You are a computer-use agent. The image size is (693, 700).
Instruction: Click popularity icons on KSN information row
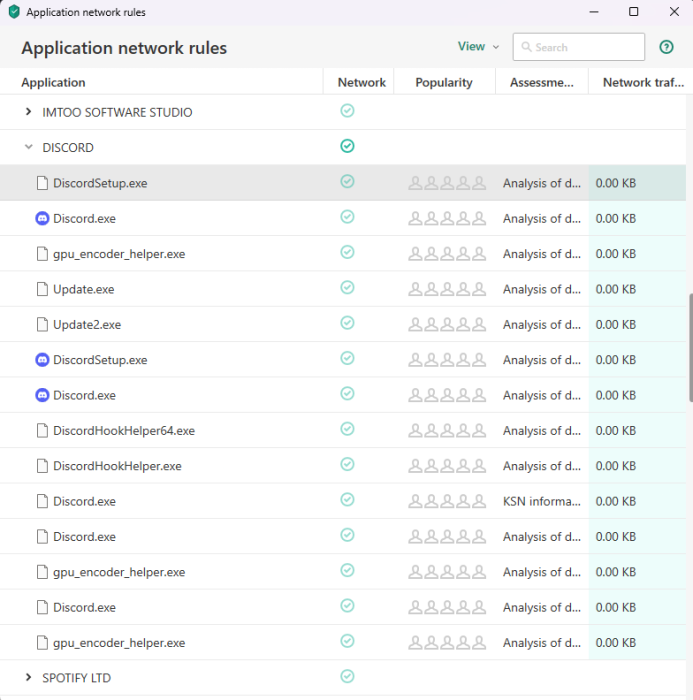tap(447, 501)
